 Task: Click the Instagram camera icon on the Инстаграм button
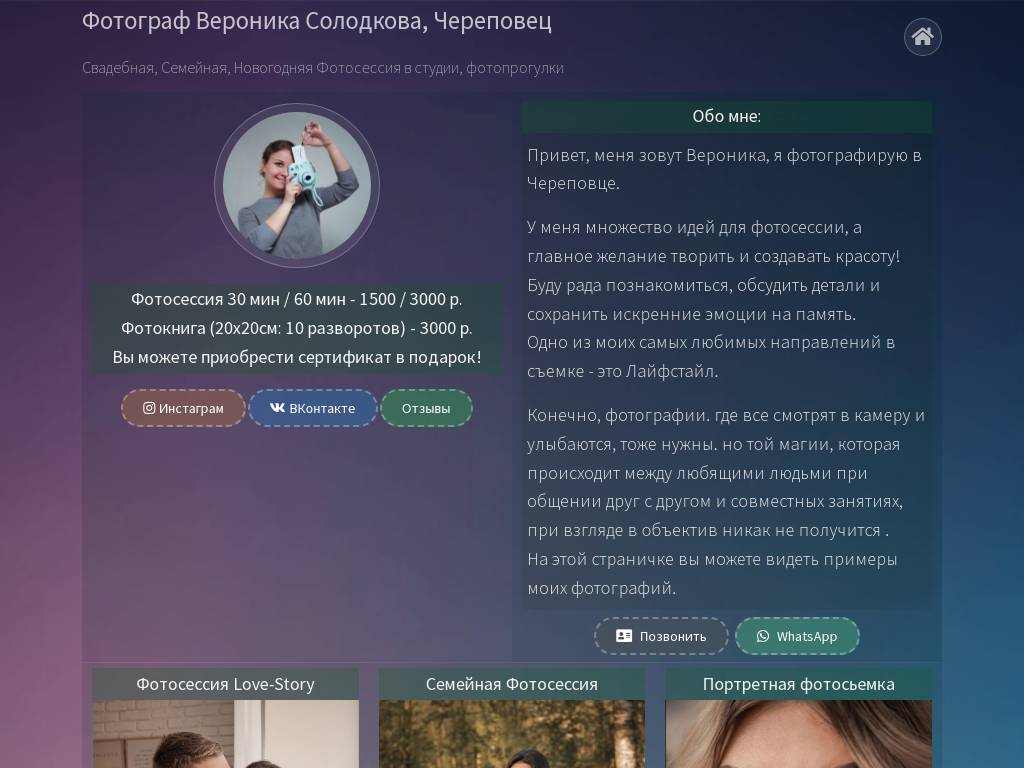(x=148, y=408)
